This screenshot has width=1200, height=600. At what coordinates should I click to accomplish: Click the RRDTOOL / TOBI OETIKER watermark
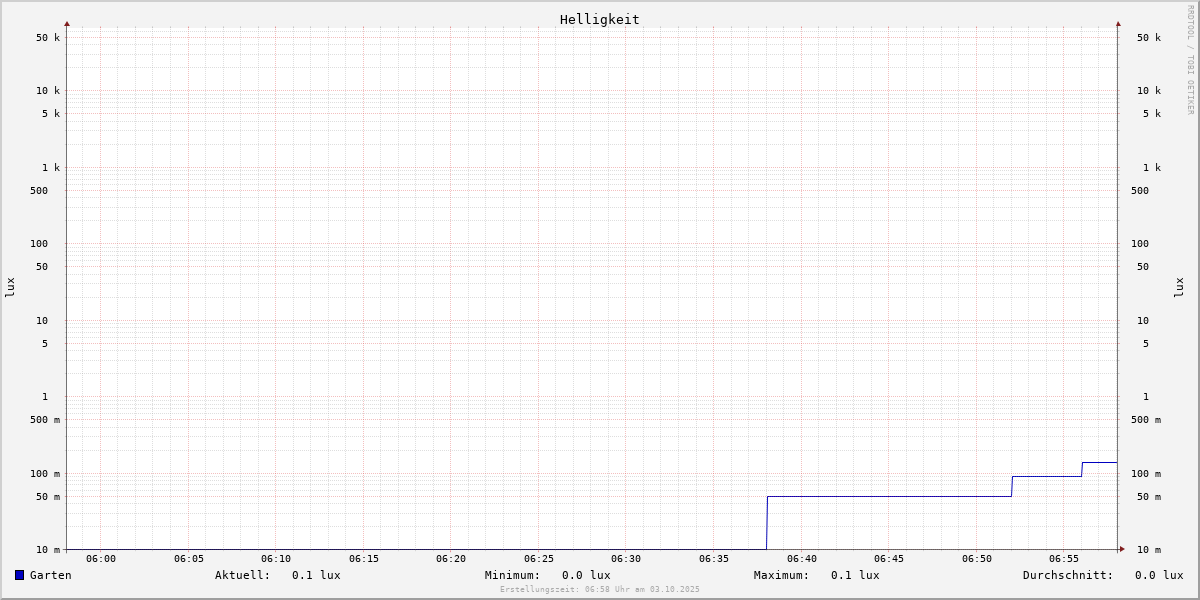click(x=1190, y=60)
